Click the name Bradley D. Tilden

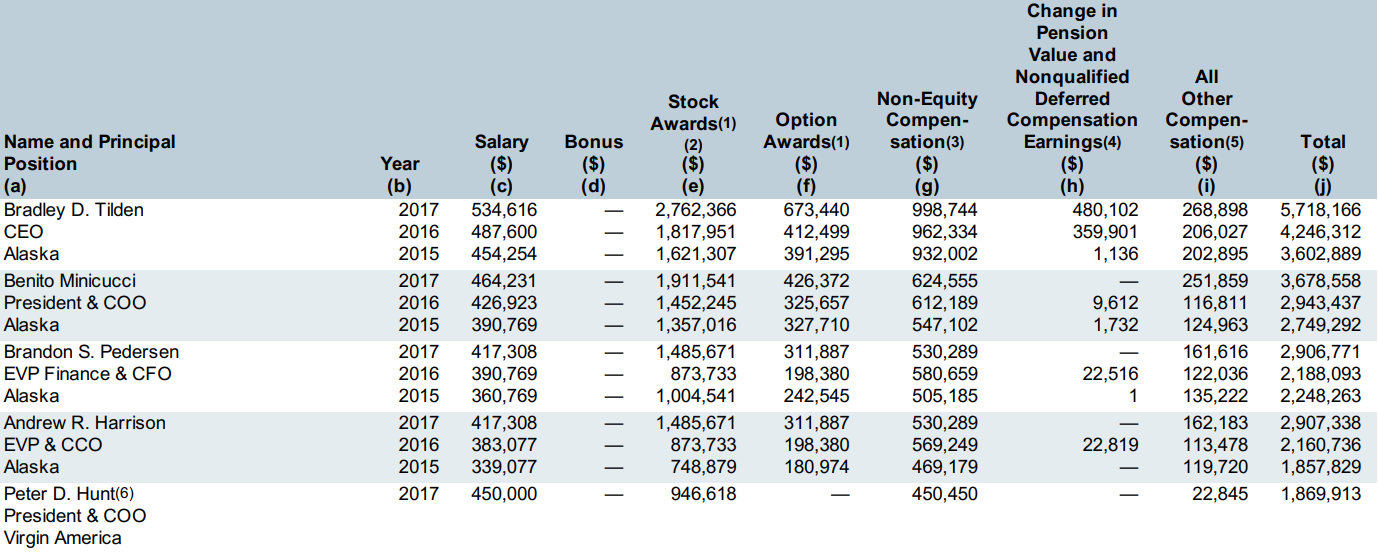[x=74, y=210]
